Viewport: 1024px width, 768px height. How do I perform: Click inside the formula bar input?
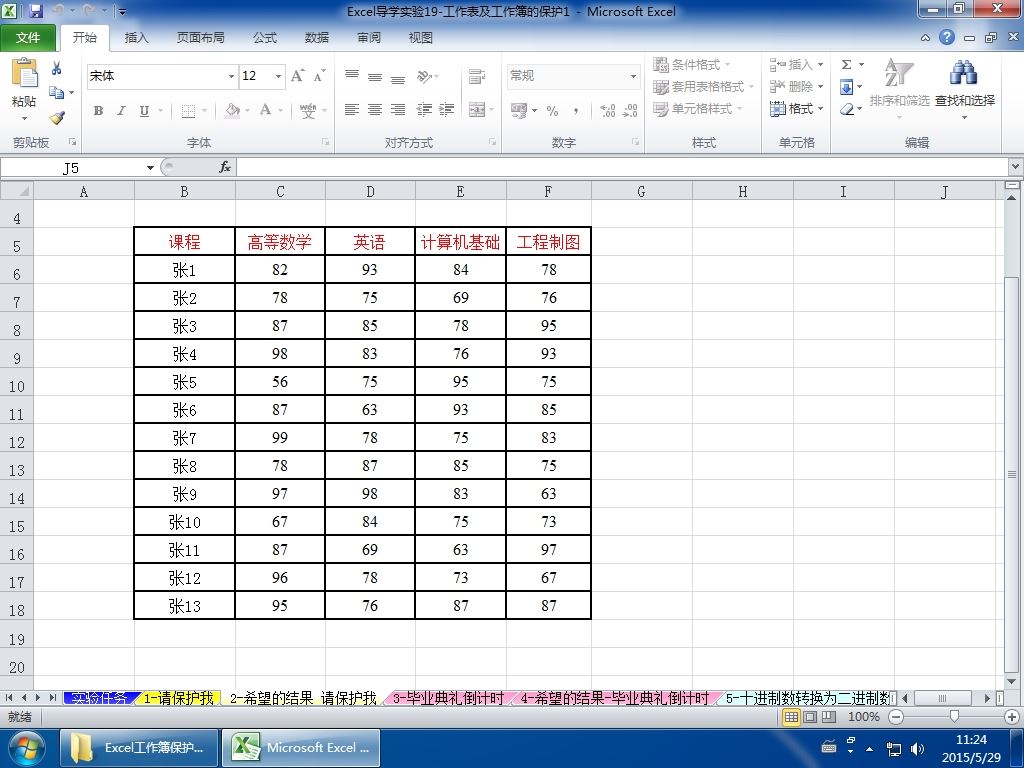pyautogui.click(x=622, y=168)
